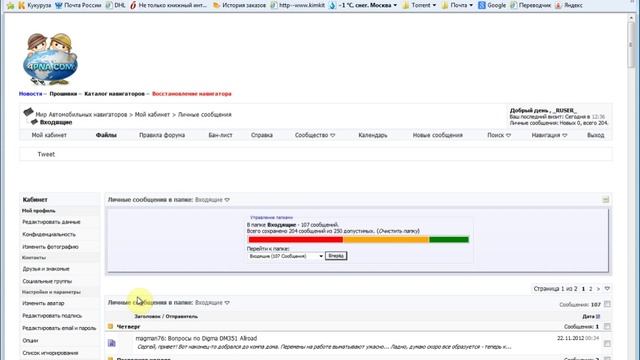Click the star icon in bookmarks bar

coord(11,5)
